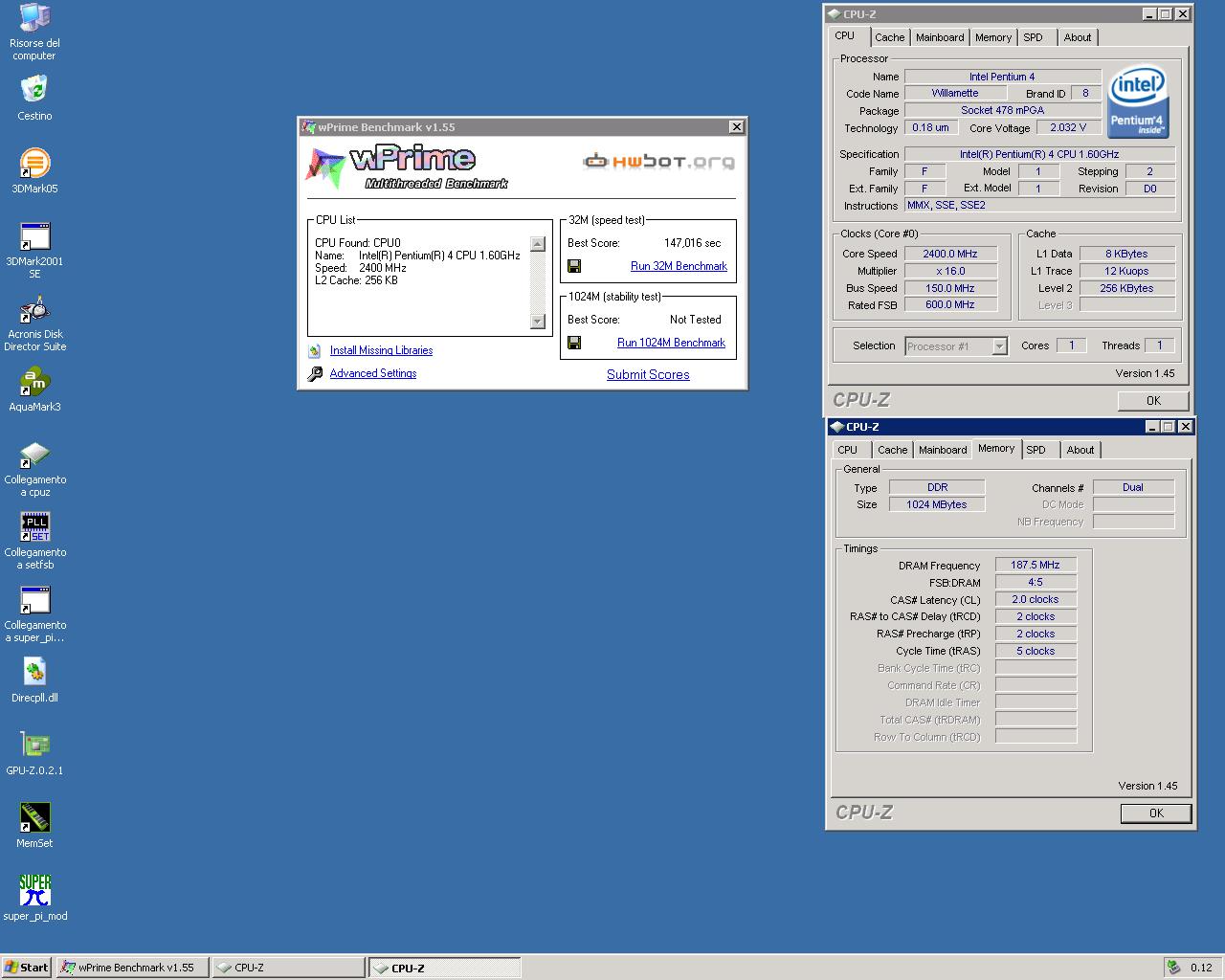This screenshot has width=1225, height=980.
Task: Switch to wPrime Benchmark taskbar button
Action: tap(131, 968)
